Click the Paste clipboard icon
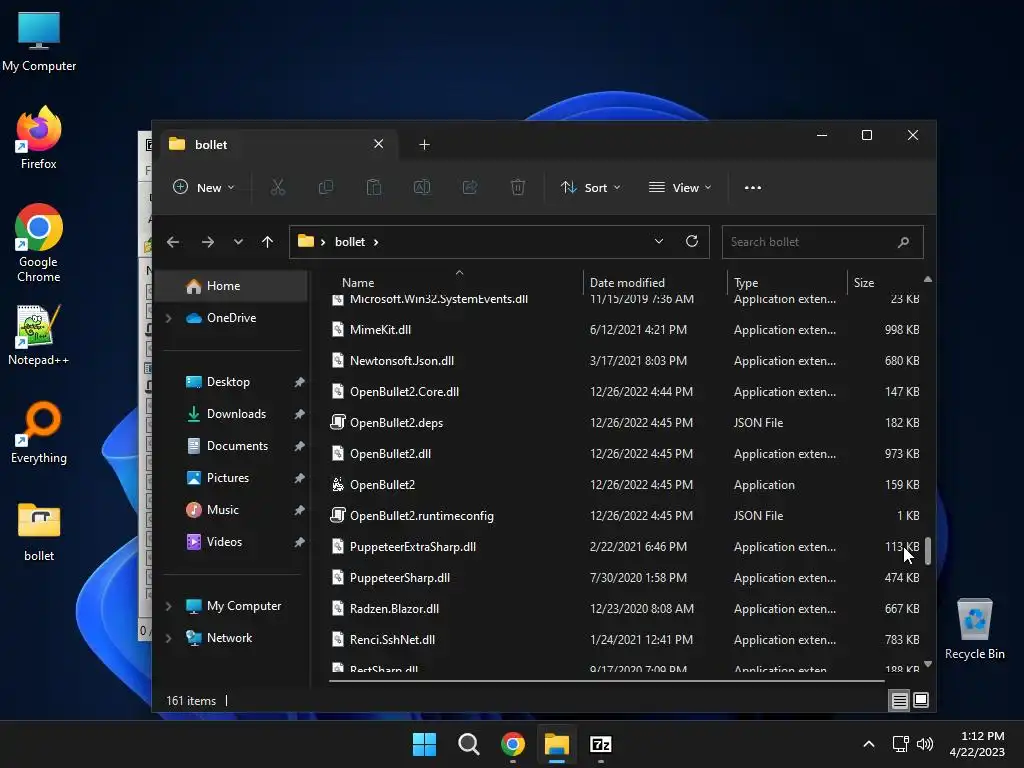The image size is (1024, 768). coord(374,187)
